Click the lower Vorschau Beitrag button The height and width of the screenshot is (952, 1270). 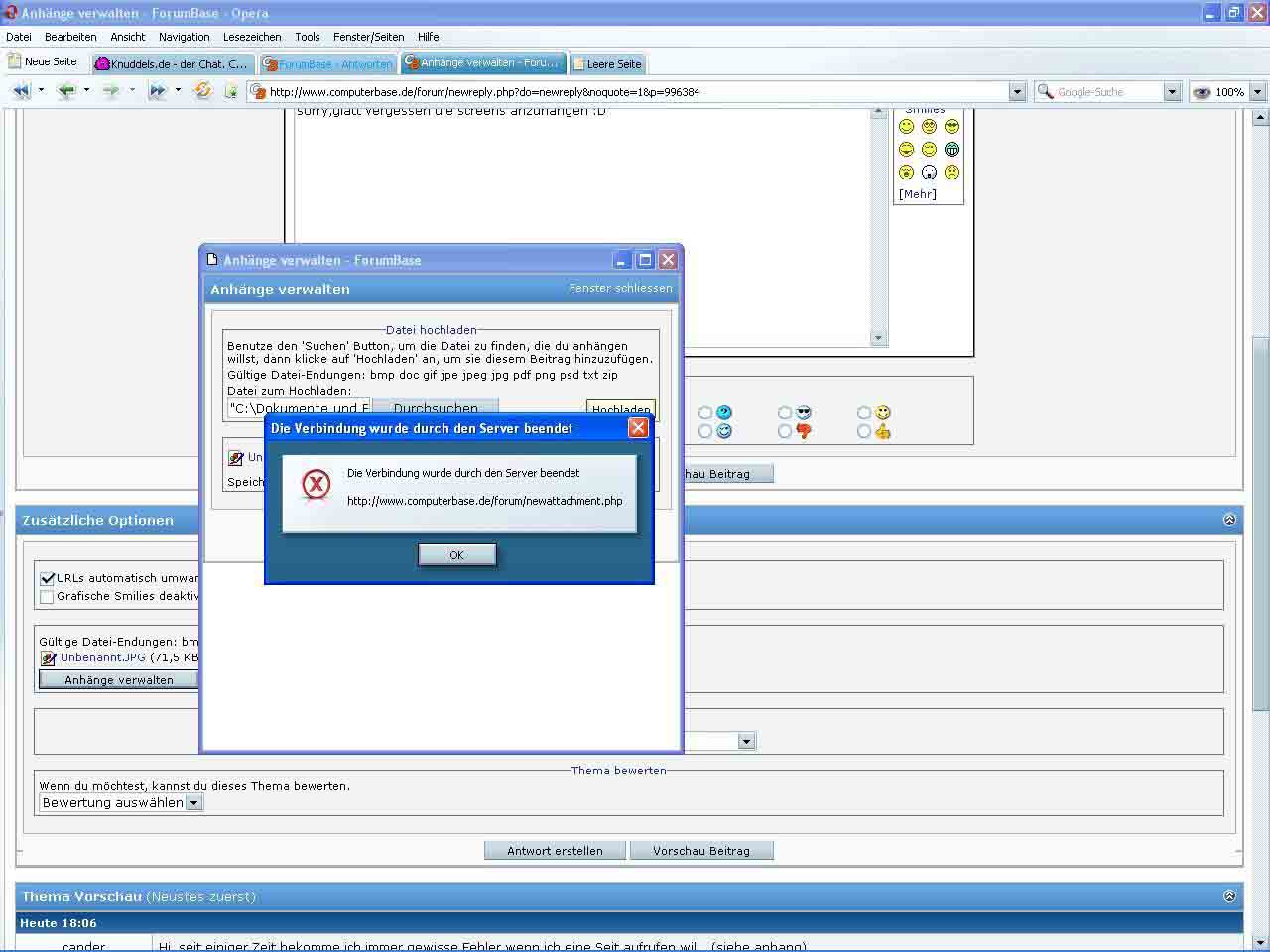click(x=701, y=851)
